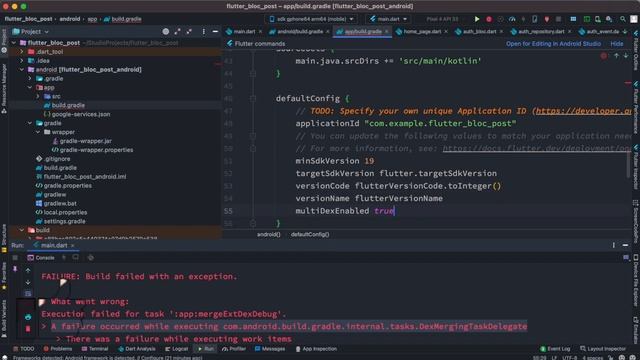Collapse the build folder in tree
This screenshot has width=640, height=360.
[22, 230]
